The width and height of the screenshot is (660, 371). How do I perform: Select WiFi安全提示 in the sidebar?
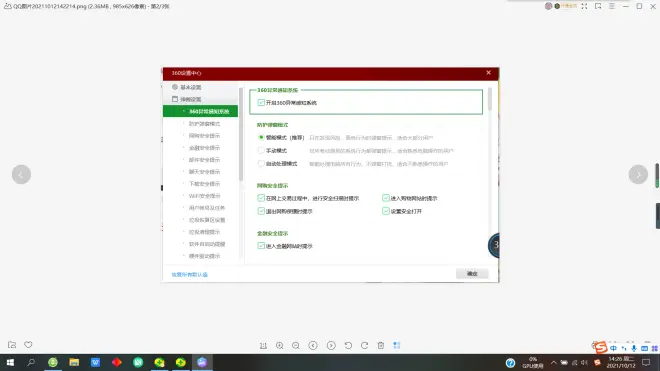click(x=204, y=196)
